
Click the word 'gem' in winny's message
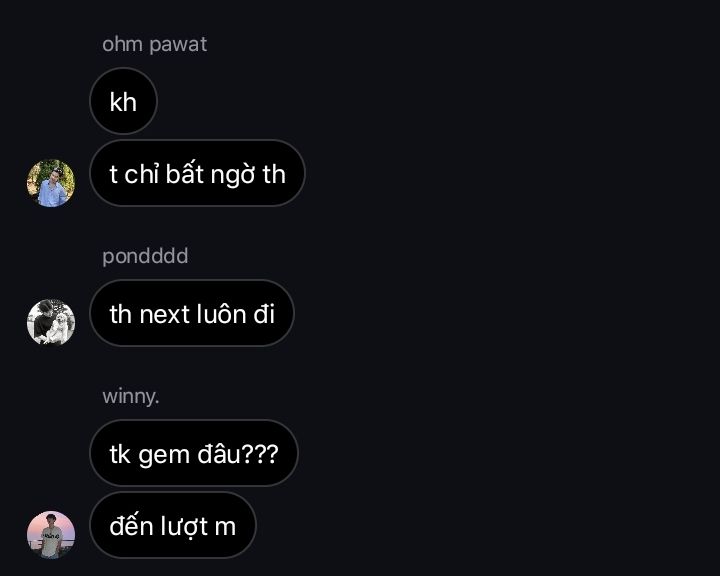164,456
